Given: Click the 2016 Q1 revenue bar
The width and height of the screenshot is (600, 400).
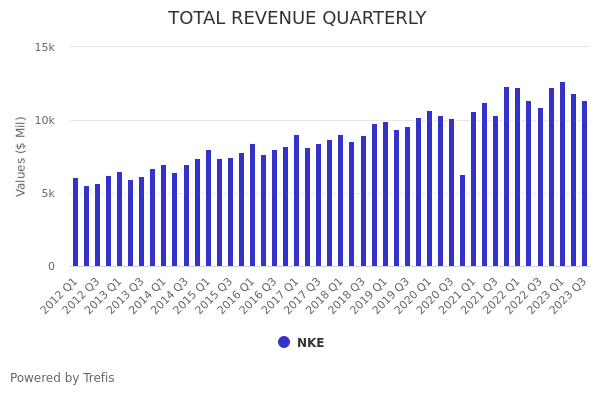Looking at the screenshot, I should (252, 205).
